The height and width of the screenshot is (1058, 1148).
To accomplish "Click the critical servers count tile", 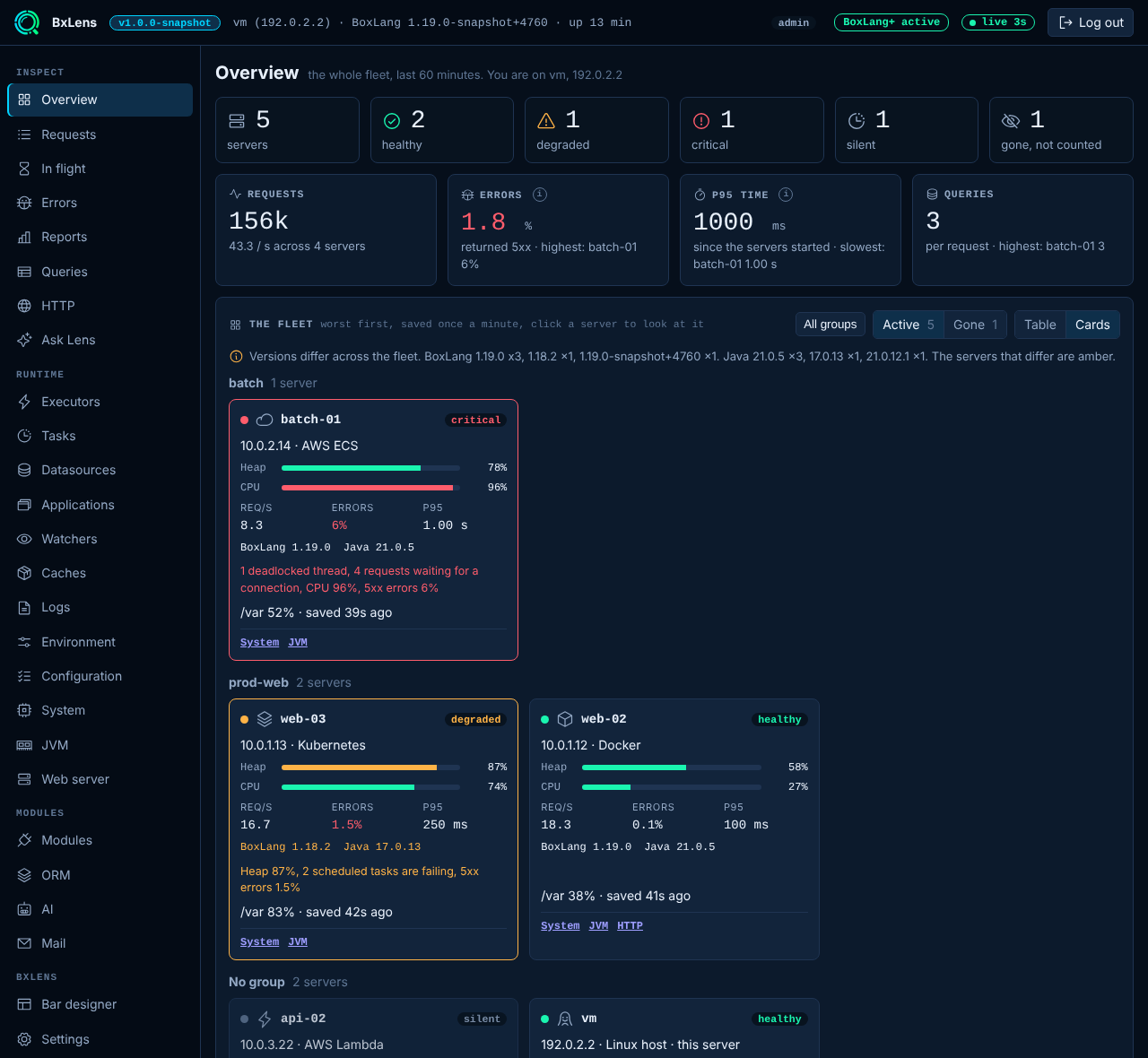I will tap(752, 130).
